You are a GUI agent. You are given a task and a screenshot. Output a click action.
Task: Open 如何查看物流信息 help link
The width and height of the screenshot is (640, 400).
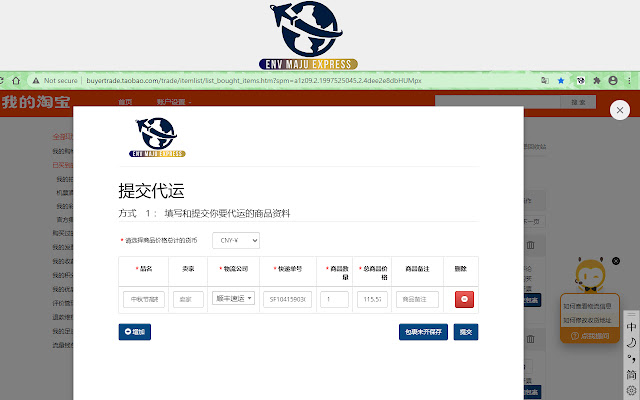587,306
